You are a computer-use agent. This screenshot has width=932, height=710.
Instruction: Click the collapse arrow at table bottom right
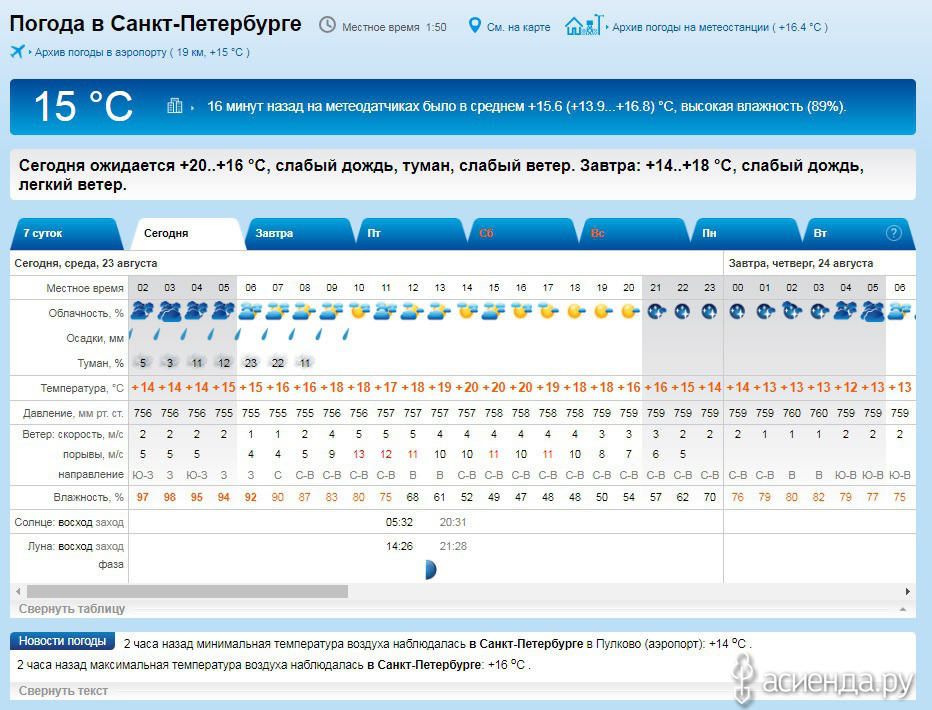coord(903,609)
